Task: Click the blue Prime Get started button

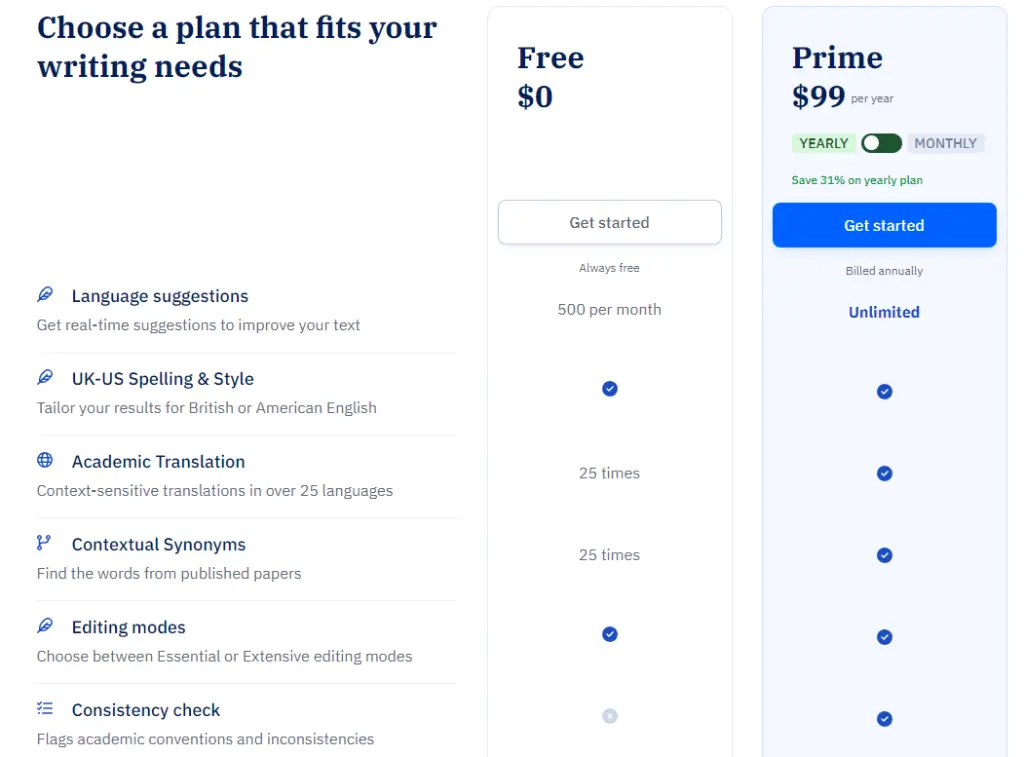Action: [884, 225]
